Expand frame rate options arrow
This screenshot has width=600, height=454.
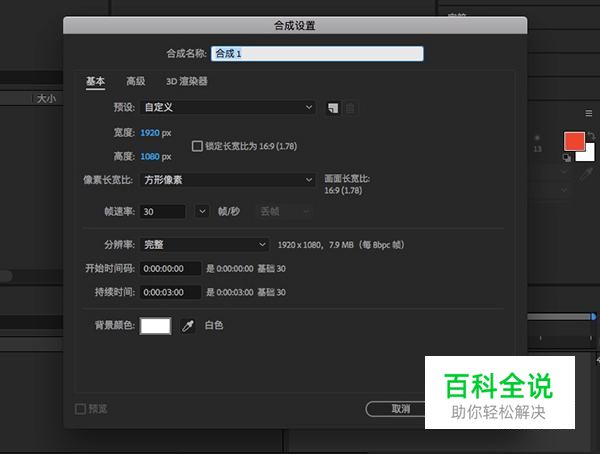pos(202,211)
